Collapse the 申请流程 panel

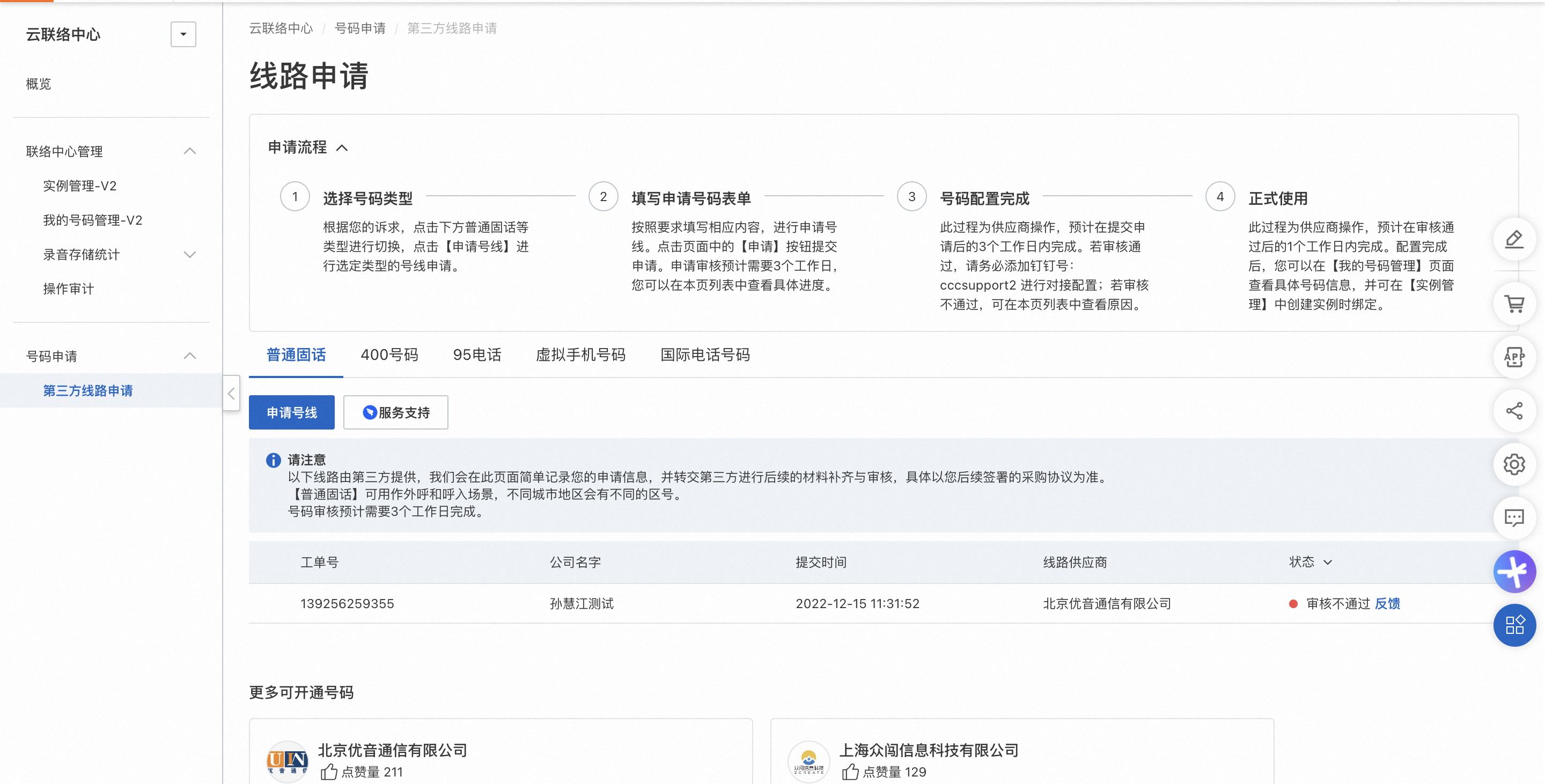pos(342,147)
